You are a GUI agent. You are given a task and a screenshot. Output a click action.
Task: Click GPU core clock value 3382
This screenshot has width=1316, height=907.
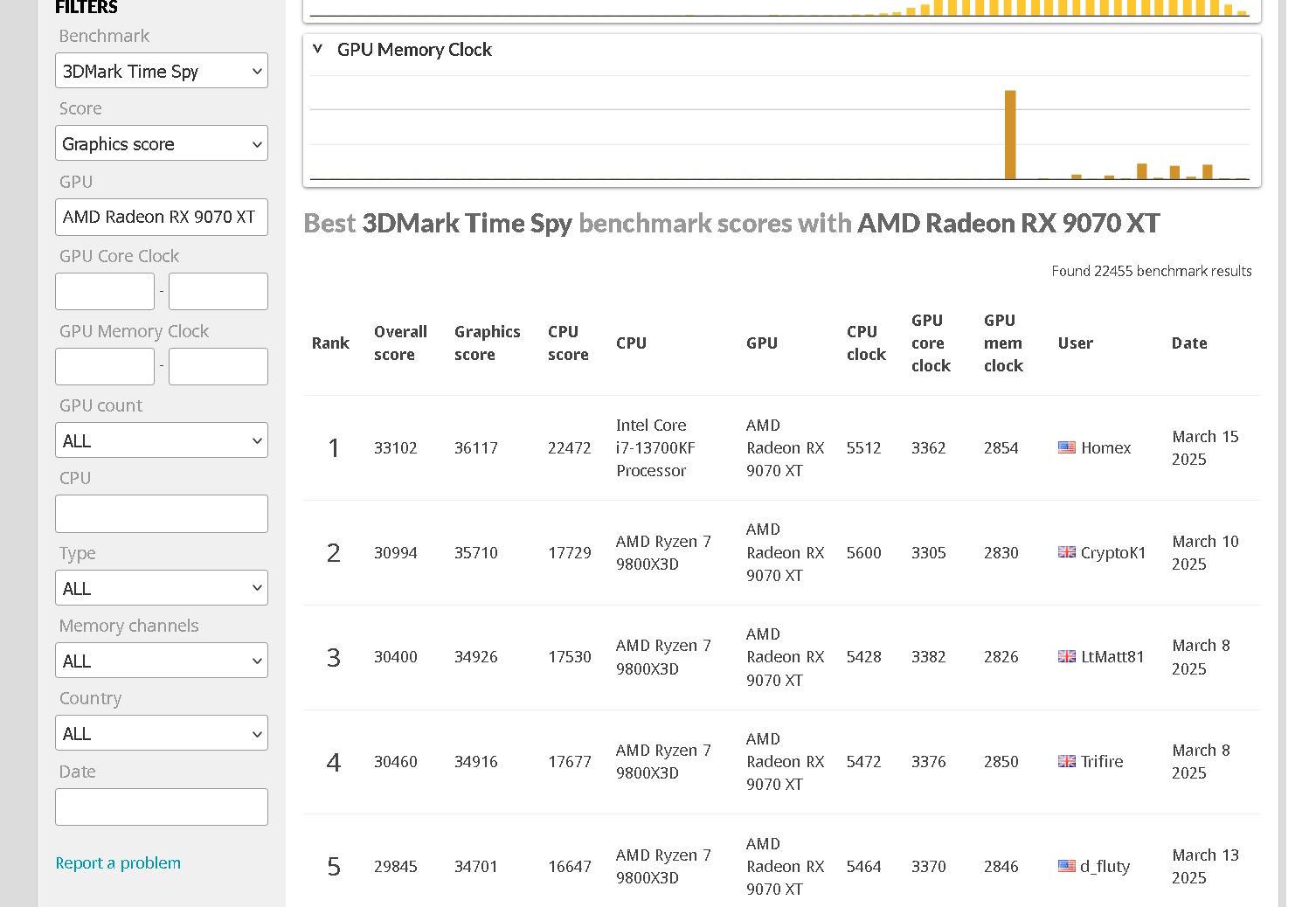click(929, 656)
